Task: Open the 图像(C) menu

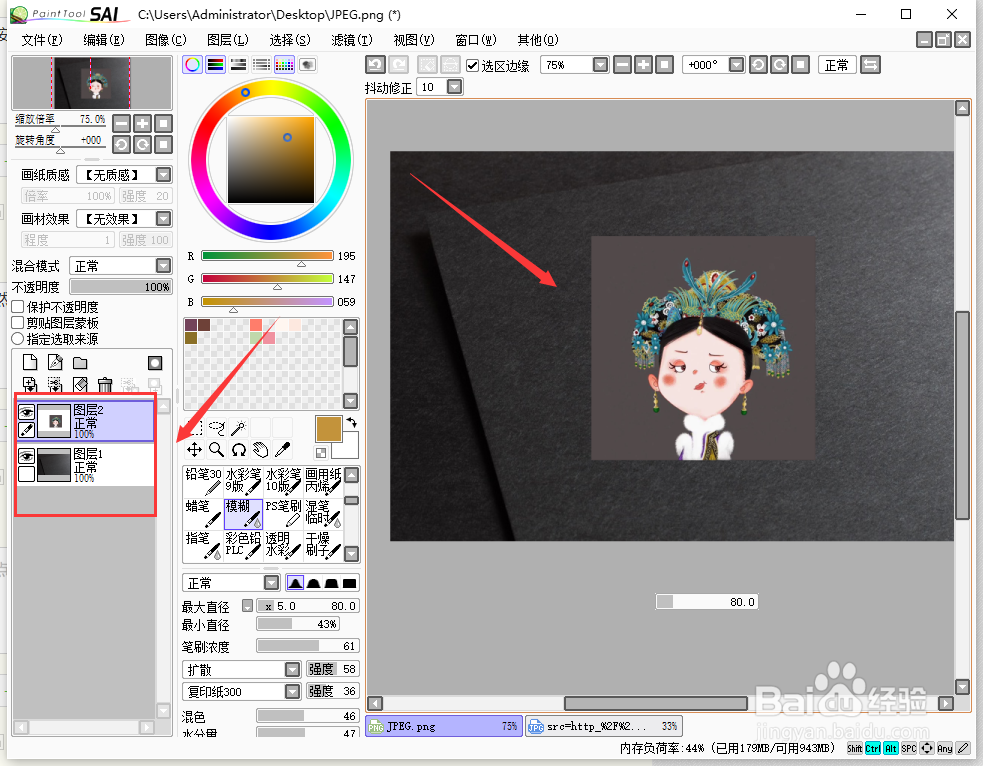Action: click(166, 40)
